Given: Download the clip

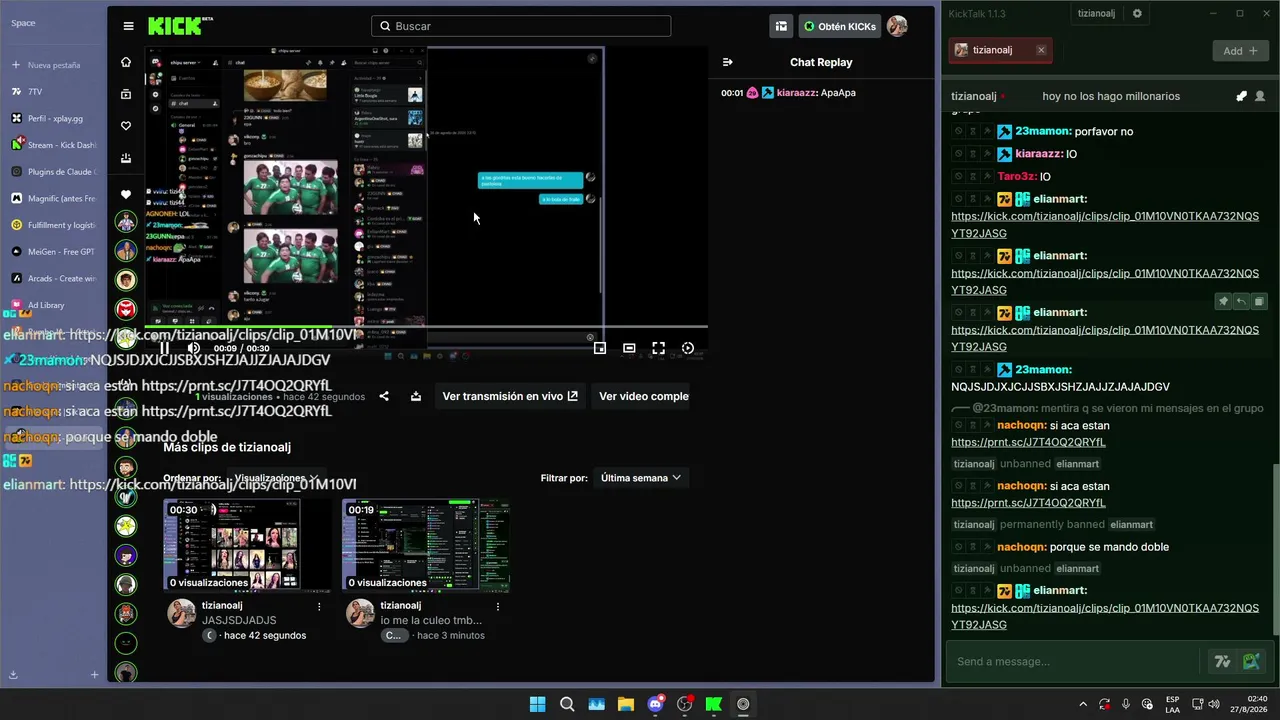Looking at the screenshot, I should 415,396.
